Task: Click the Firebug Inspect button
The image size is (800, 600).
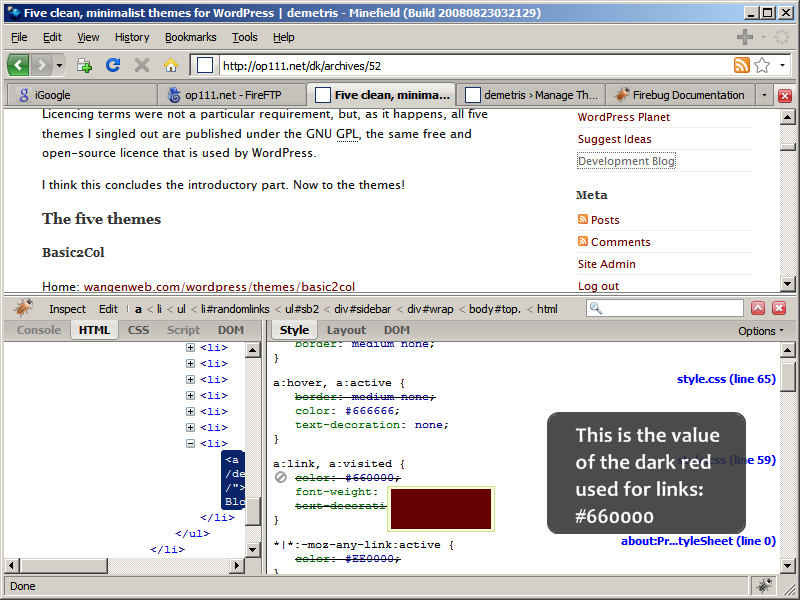Action: pyautogui.click(x=67, y=309)
